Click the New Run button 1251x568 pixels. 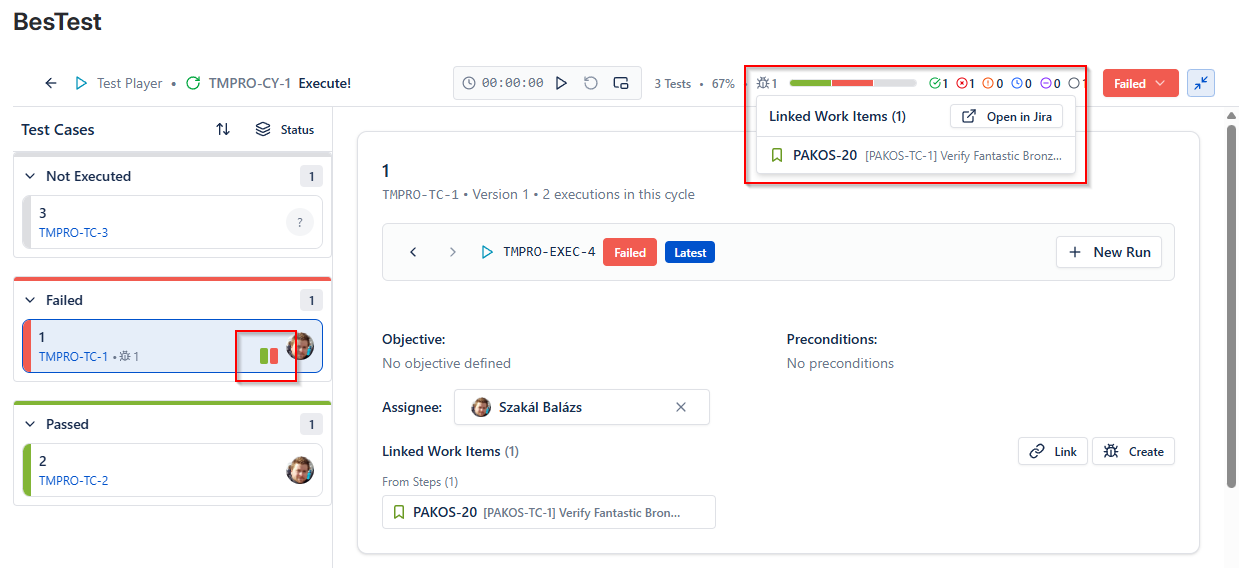click(x=1109, y=252)
